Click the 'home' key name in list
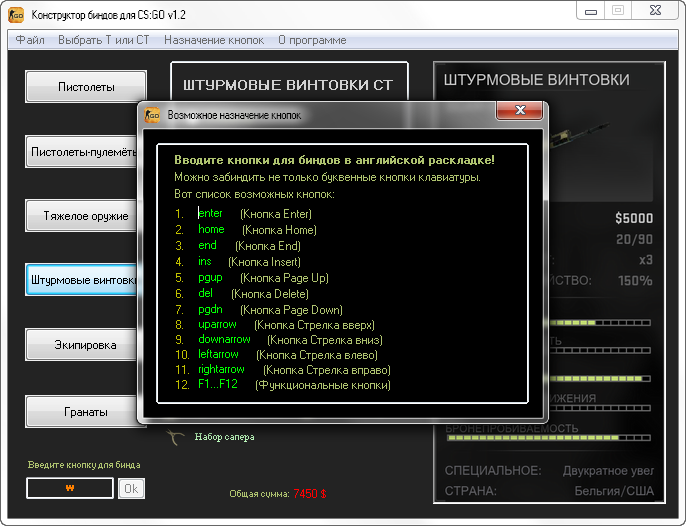 pyautogui.click(x=211, y=229)
